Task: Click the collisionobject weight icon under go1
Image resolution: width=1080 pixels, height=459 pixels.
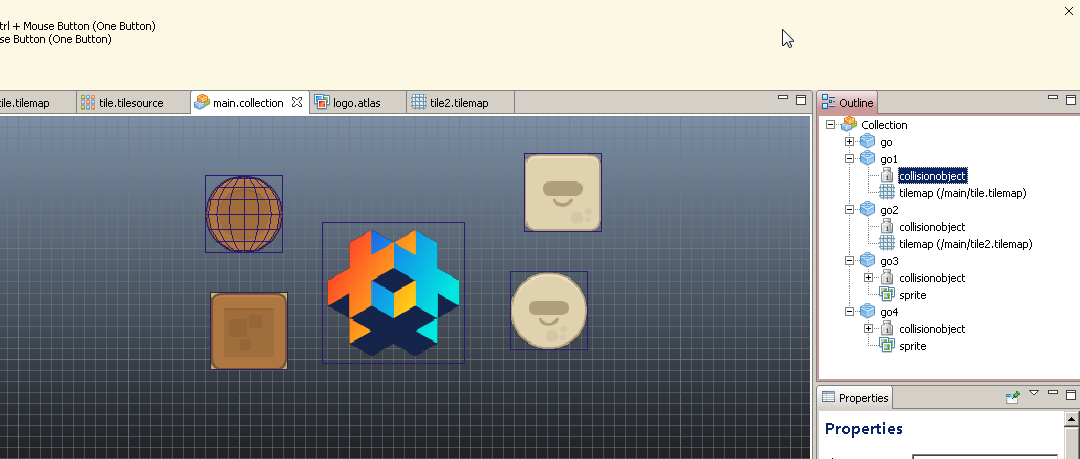Action: click(x=887, y=176)
